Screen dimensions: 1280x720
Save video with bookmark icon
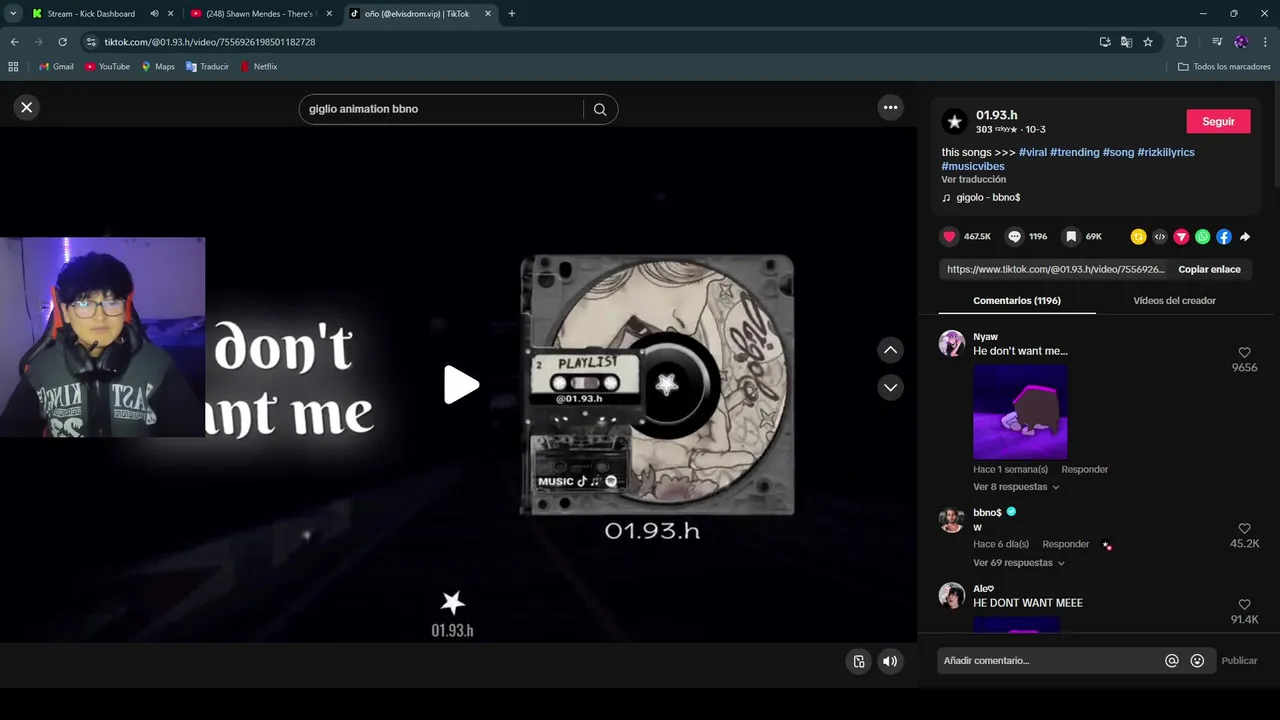click(1071, 237)
